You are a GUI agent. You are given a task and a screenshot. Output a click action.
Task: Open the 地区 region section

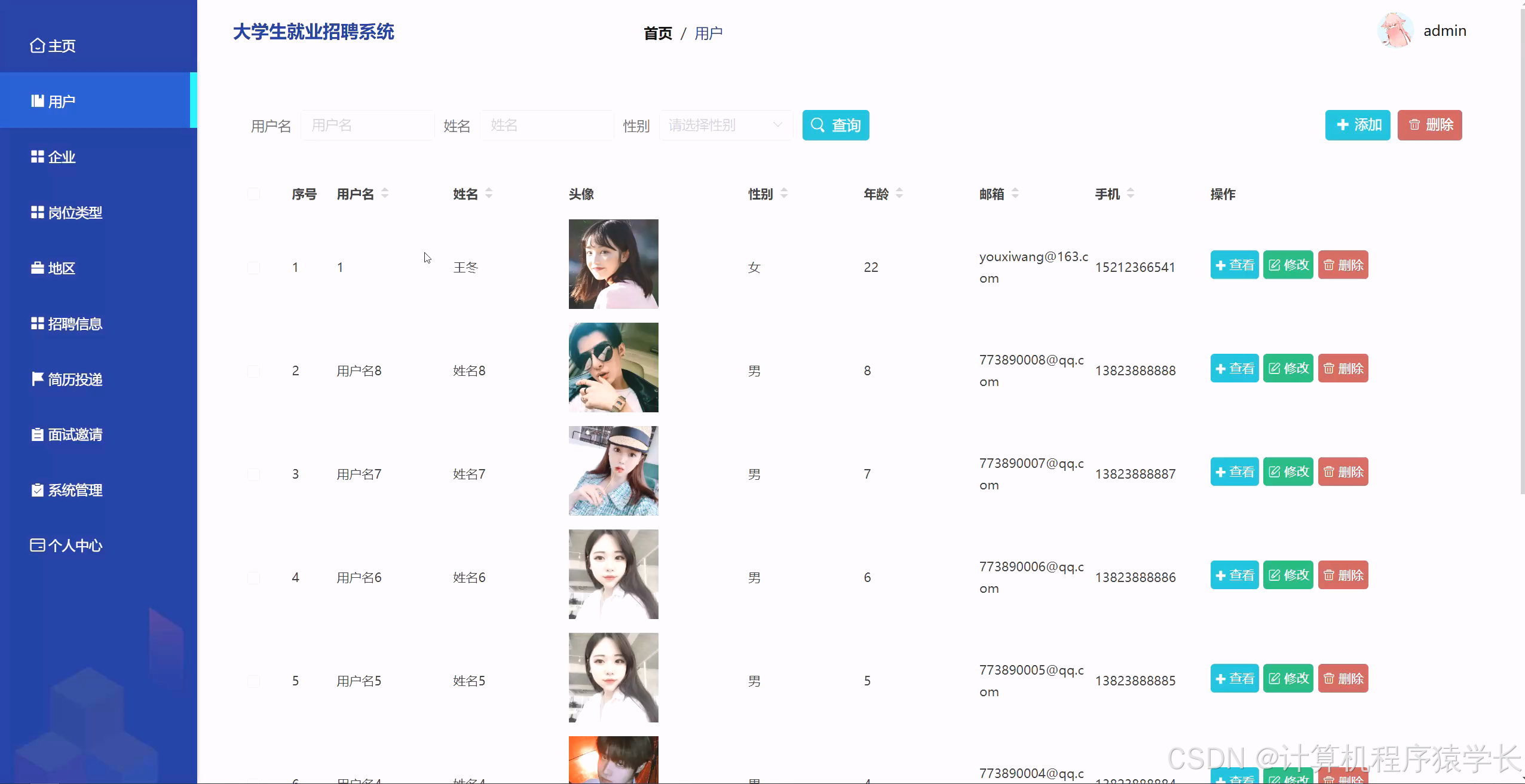(x=61, y=268)
